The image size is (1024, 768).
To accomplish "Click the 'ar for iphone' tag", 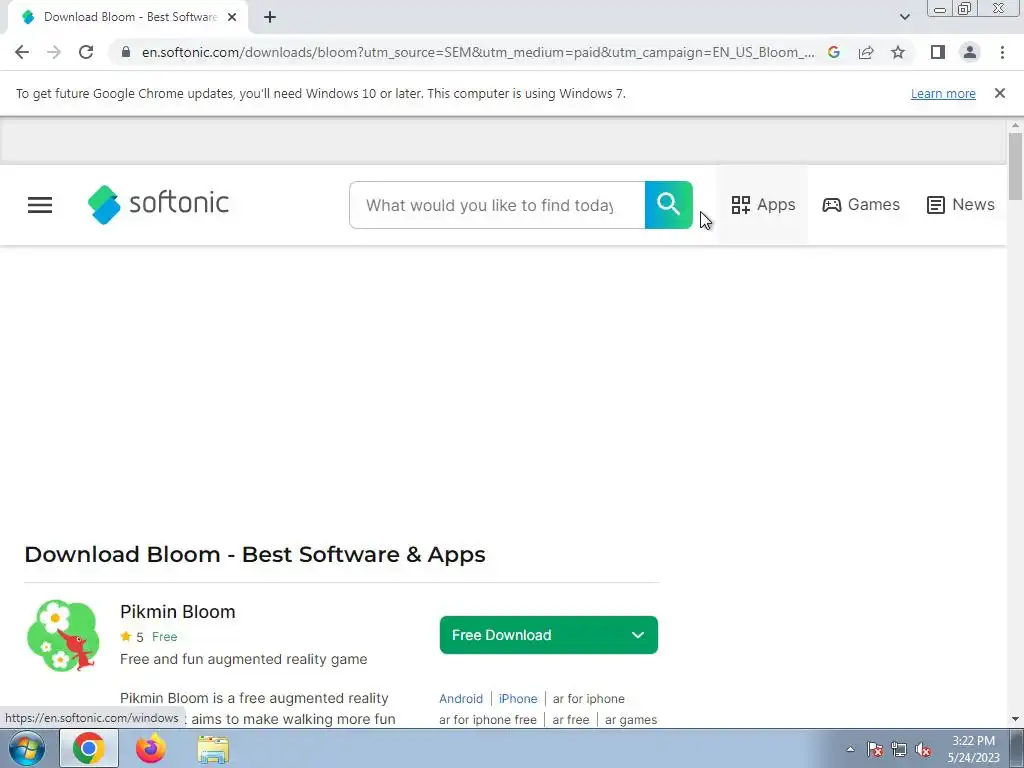I will coord(588,699).
